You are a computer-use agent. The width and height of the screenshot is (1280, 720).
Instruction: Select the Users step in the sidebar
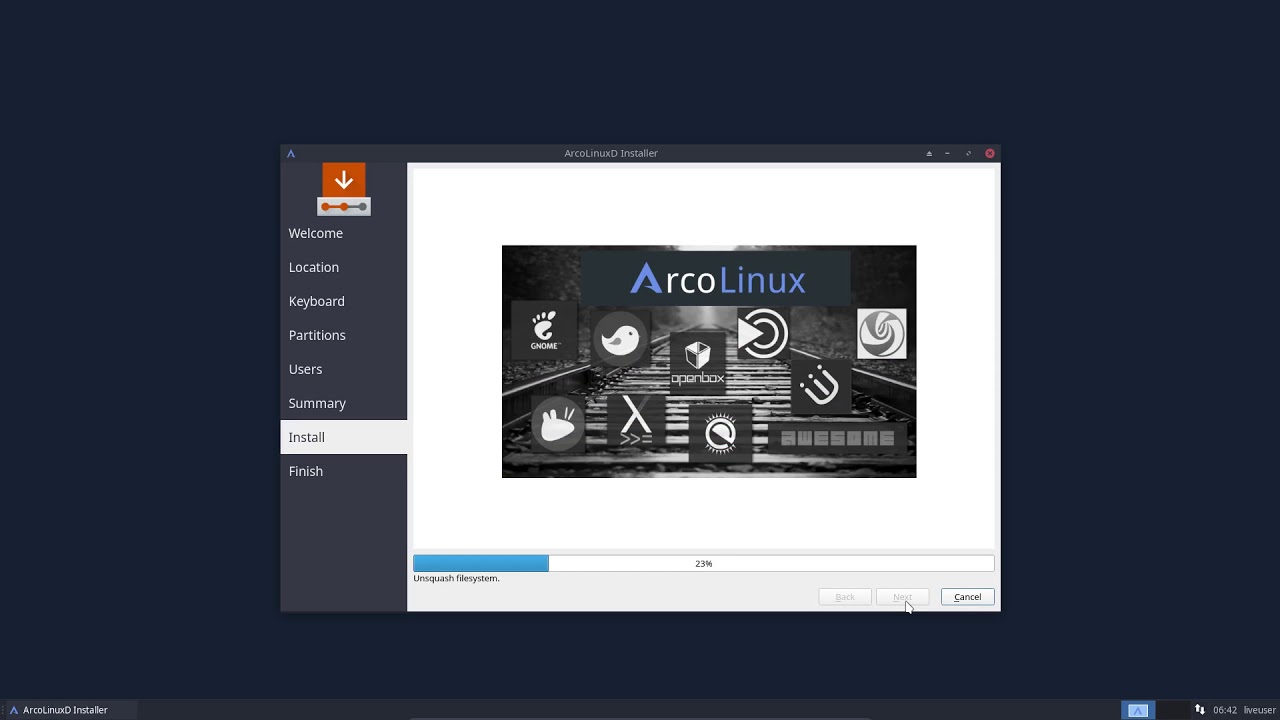[343, 369]
